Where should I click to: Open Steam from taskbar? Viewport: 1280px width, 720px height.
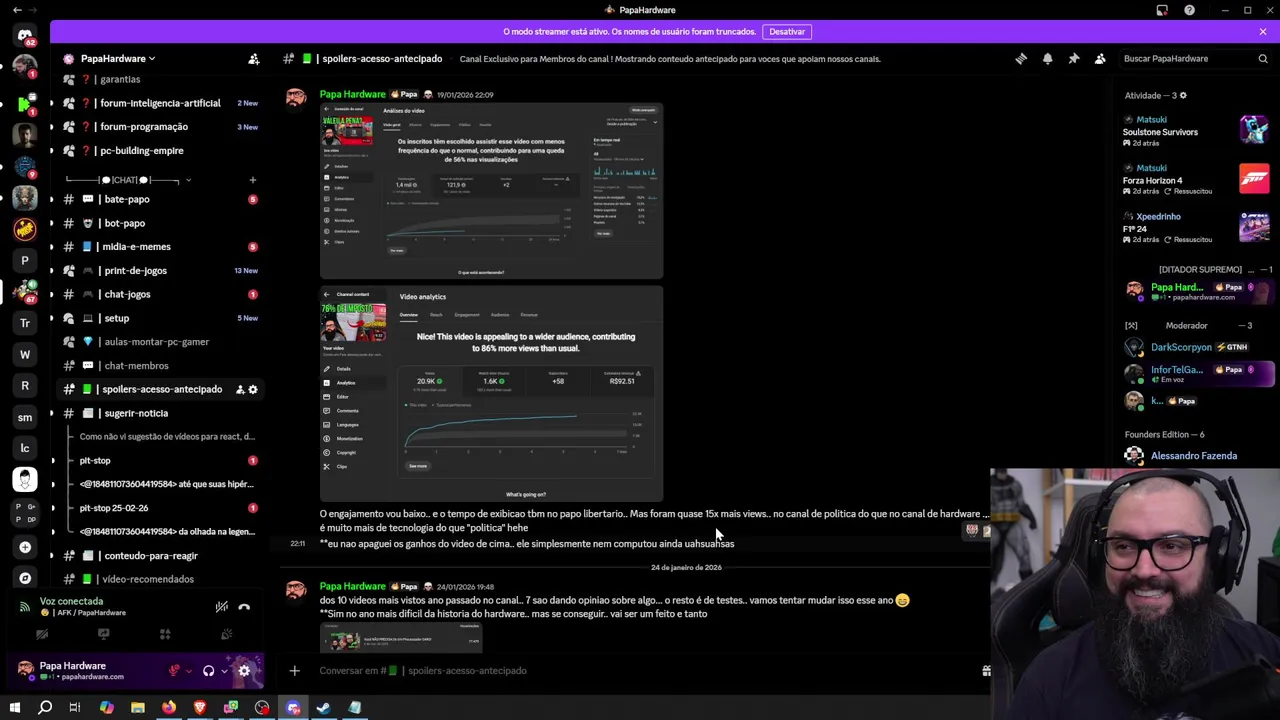point(324,708)
